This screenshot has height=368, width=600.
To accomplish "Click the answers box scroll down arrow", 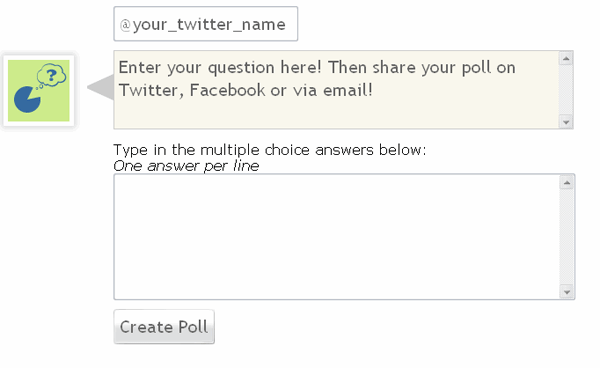I will (567, 292).
